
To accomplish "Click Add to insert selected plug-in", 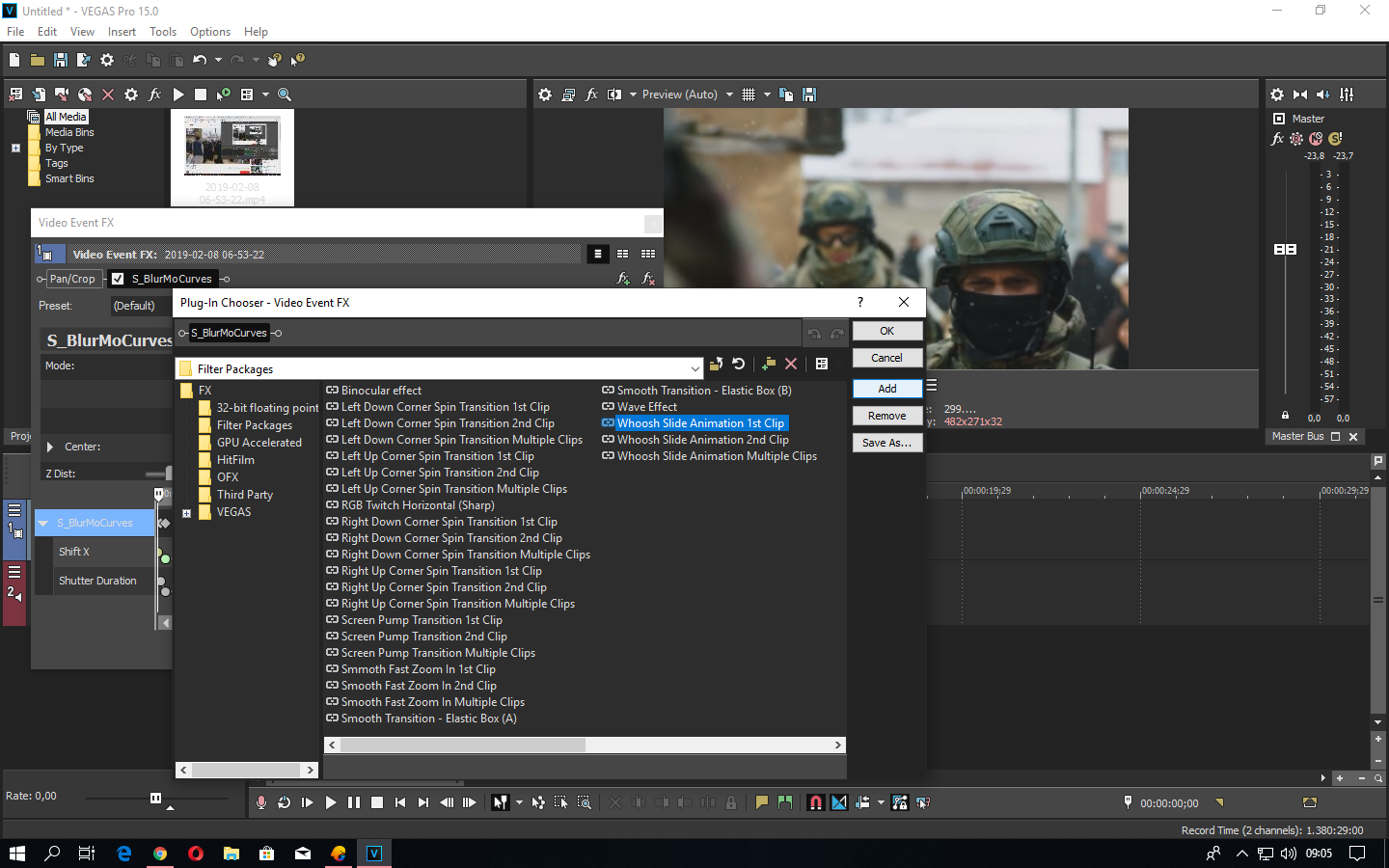I will (887, 389).
